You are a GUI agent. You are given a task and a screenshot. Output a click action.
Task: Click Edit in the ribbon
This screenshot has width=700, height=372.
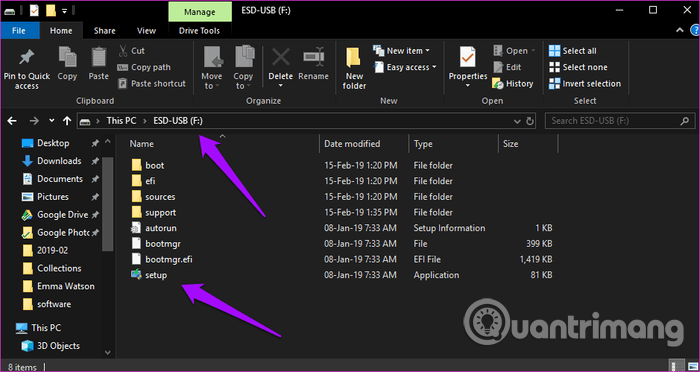(507, 67)
